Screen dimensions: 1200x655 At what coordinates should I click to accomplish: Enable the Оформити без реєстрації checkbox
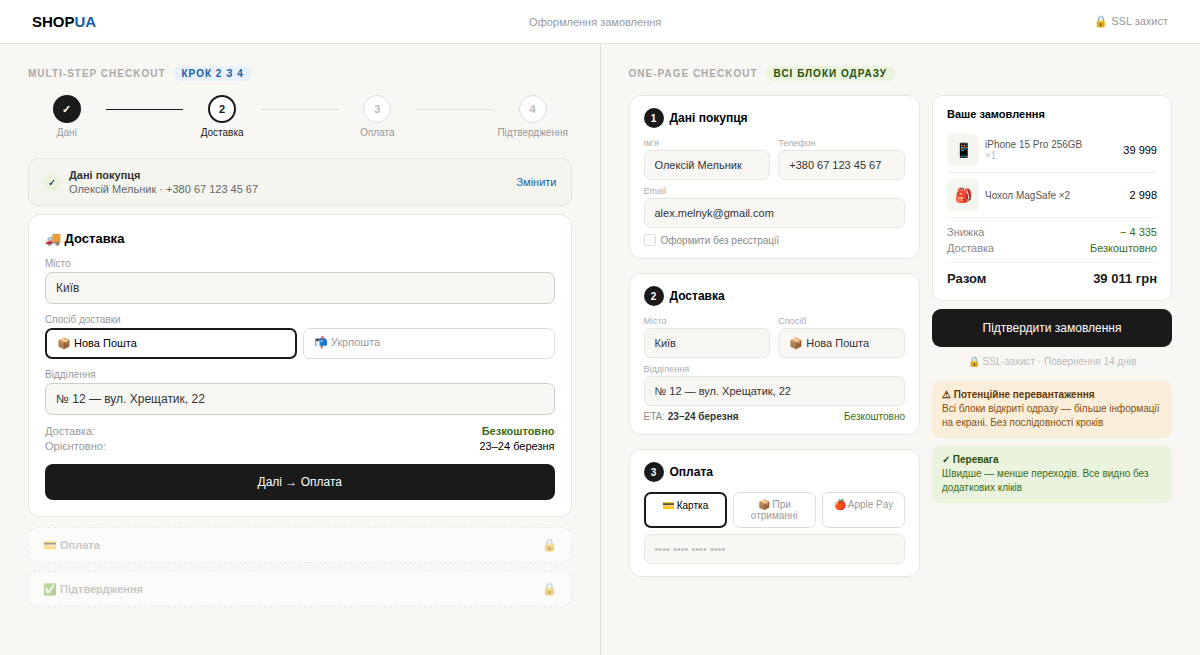point(649,240)
